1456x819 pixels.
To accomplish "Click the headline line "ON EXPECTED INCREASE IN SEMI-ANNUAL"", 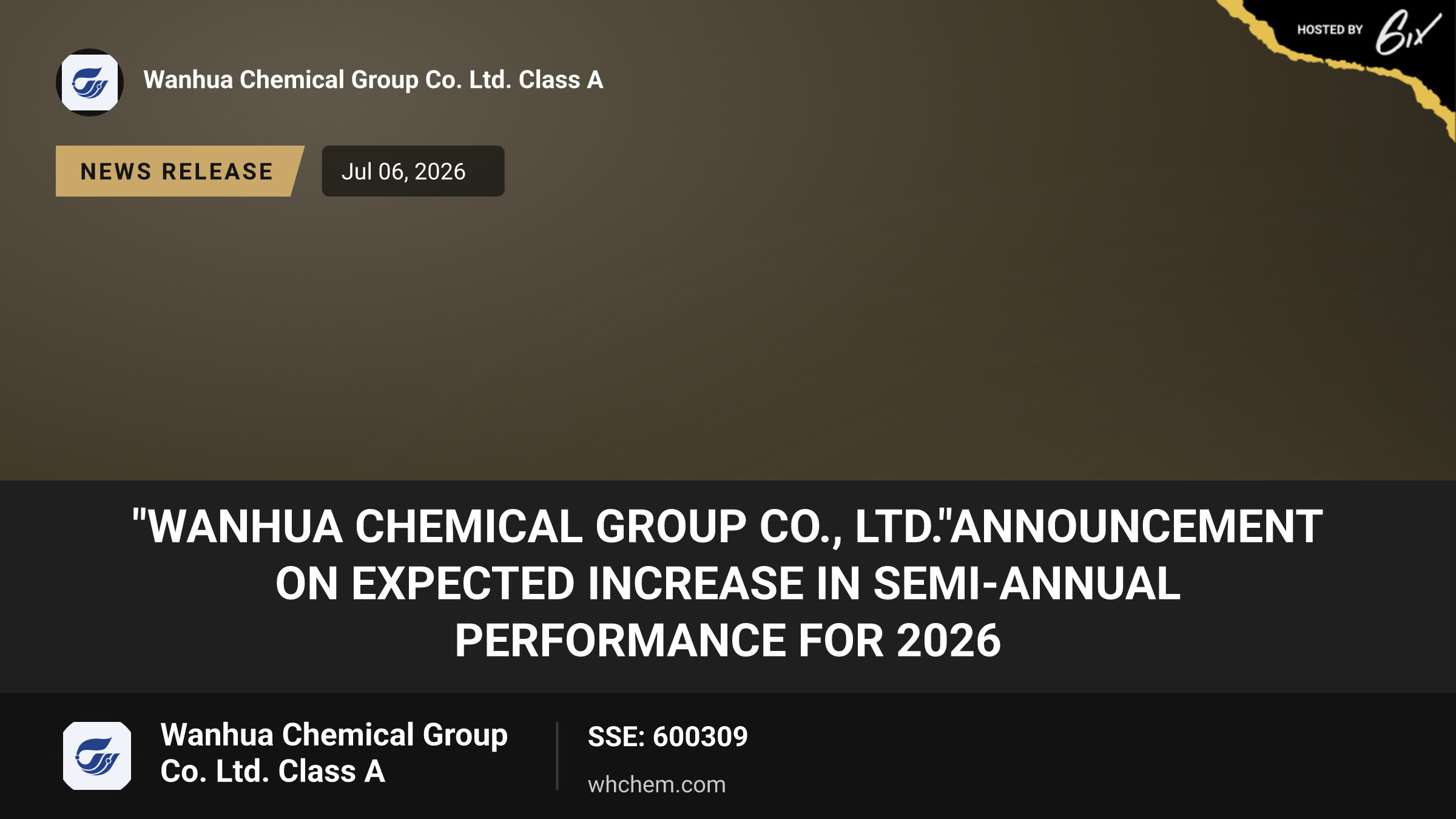I will click(x=728, y=583).
